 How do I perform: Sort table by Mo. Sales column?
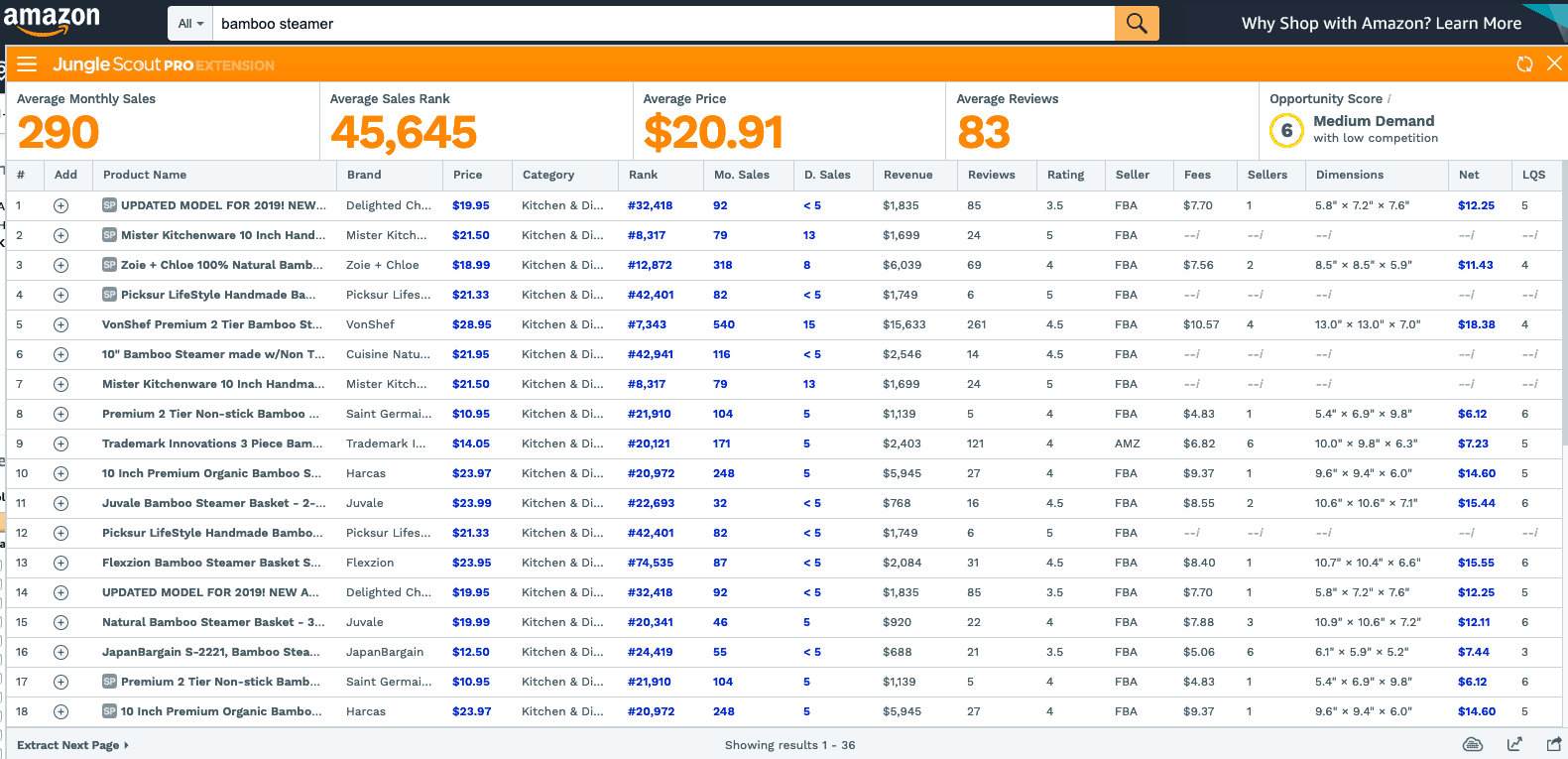click(742, 175)
